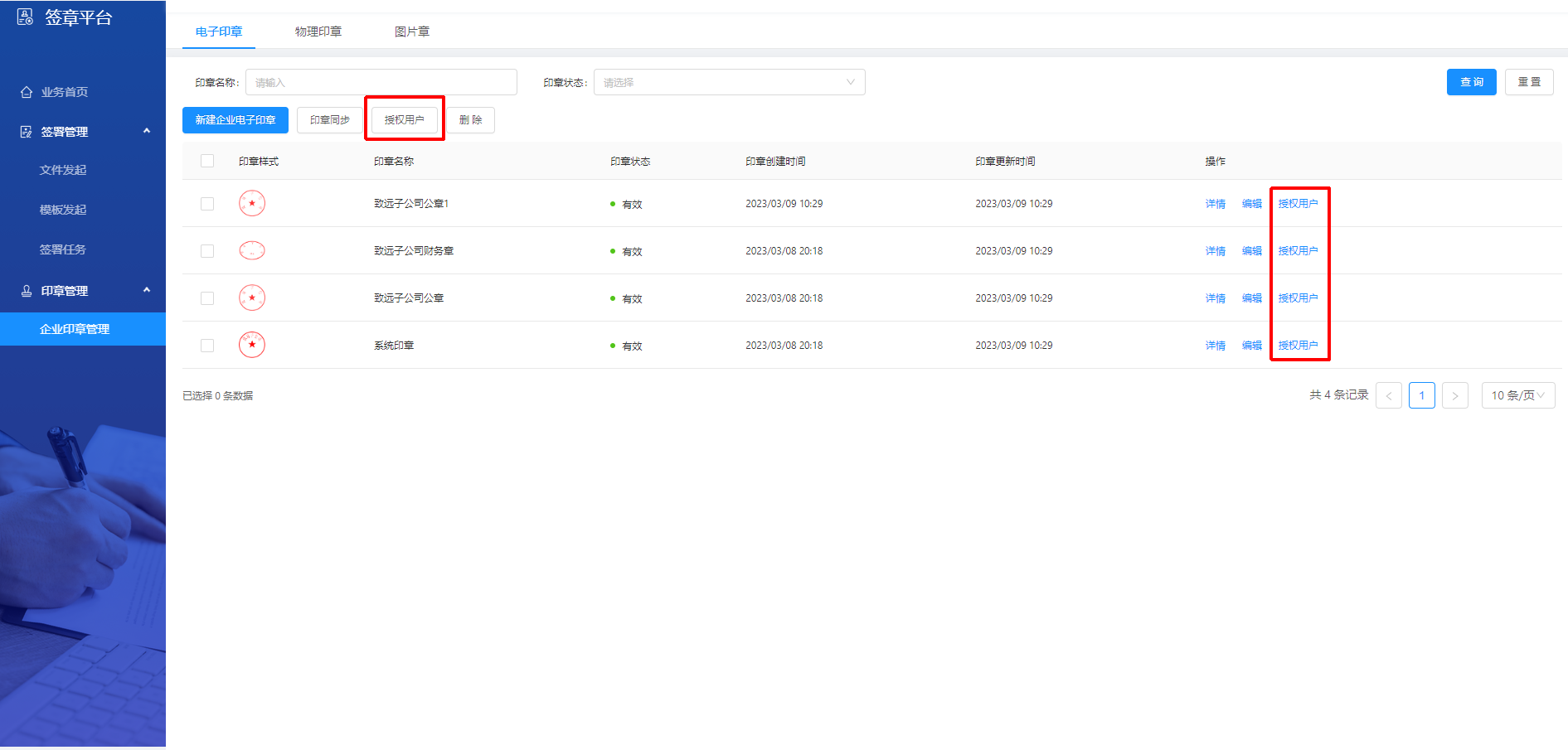Click 详情 link for 致远子公司公章

[1215, 298]
